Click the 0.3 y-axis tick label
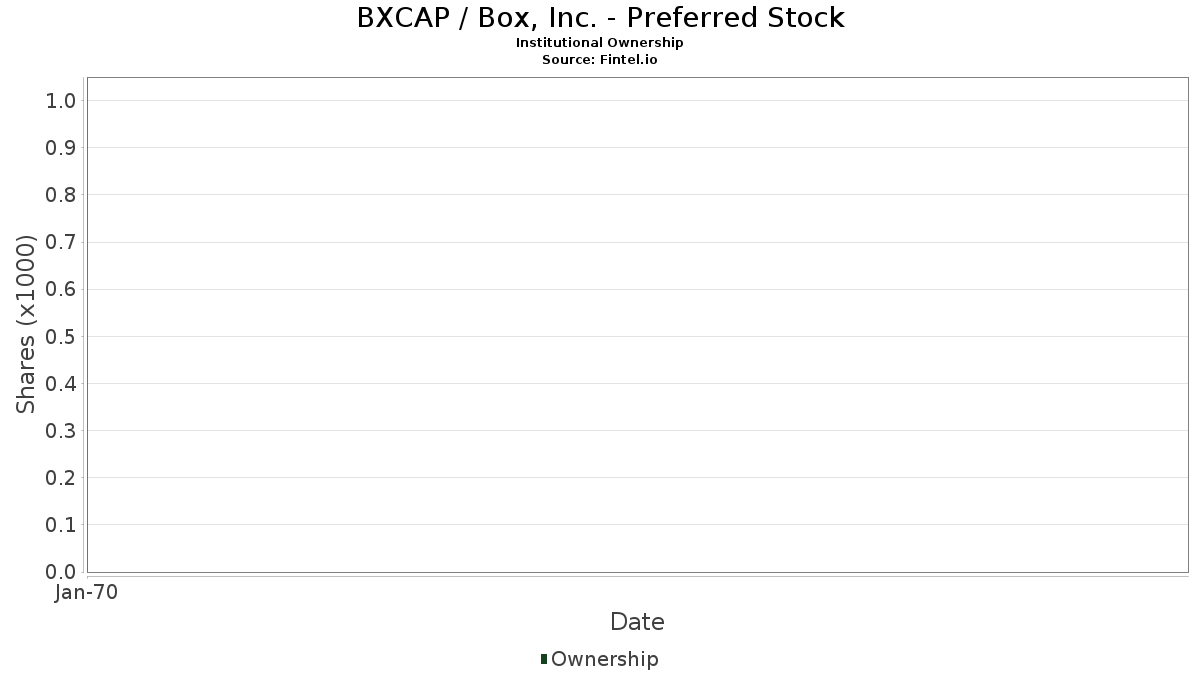The height and width of the screenshot is (675, 1200). pos(61,431)
